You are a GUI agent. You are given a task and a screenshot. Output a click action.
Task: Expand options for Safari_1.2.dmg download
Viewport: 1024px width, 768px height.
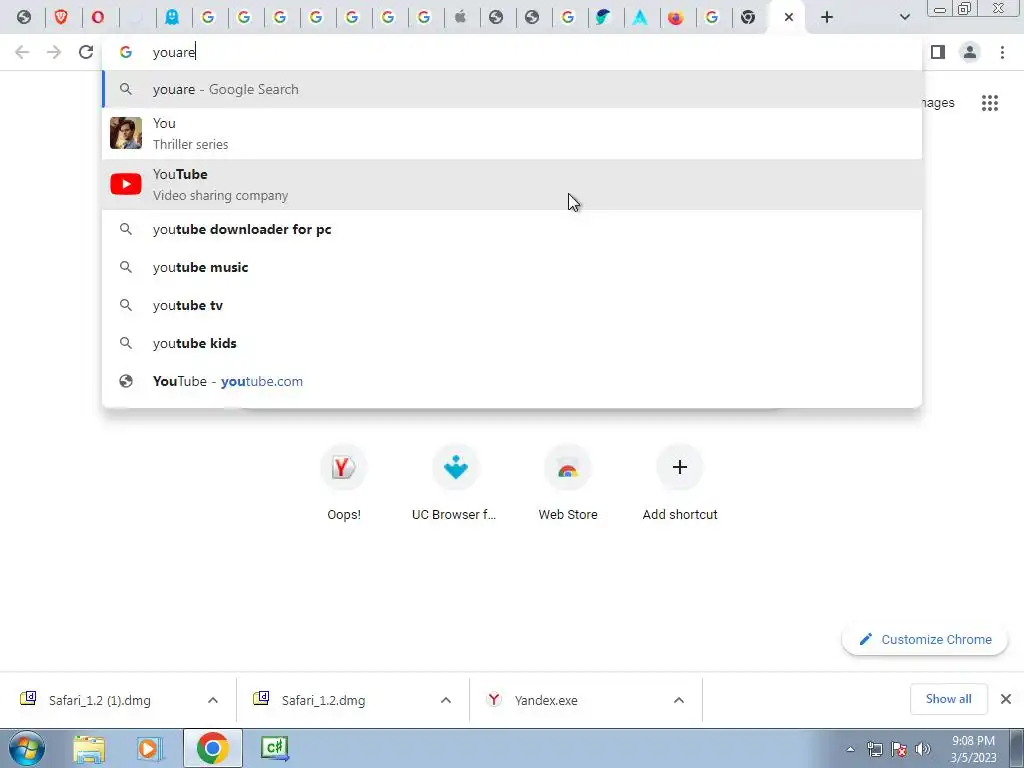pyautogui.click(x=445, y=700)
